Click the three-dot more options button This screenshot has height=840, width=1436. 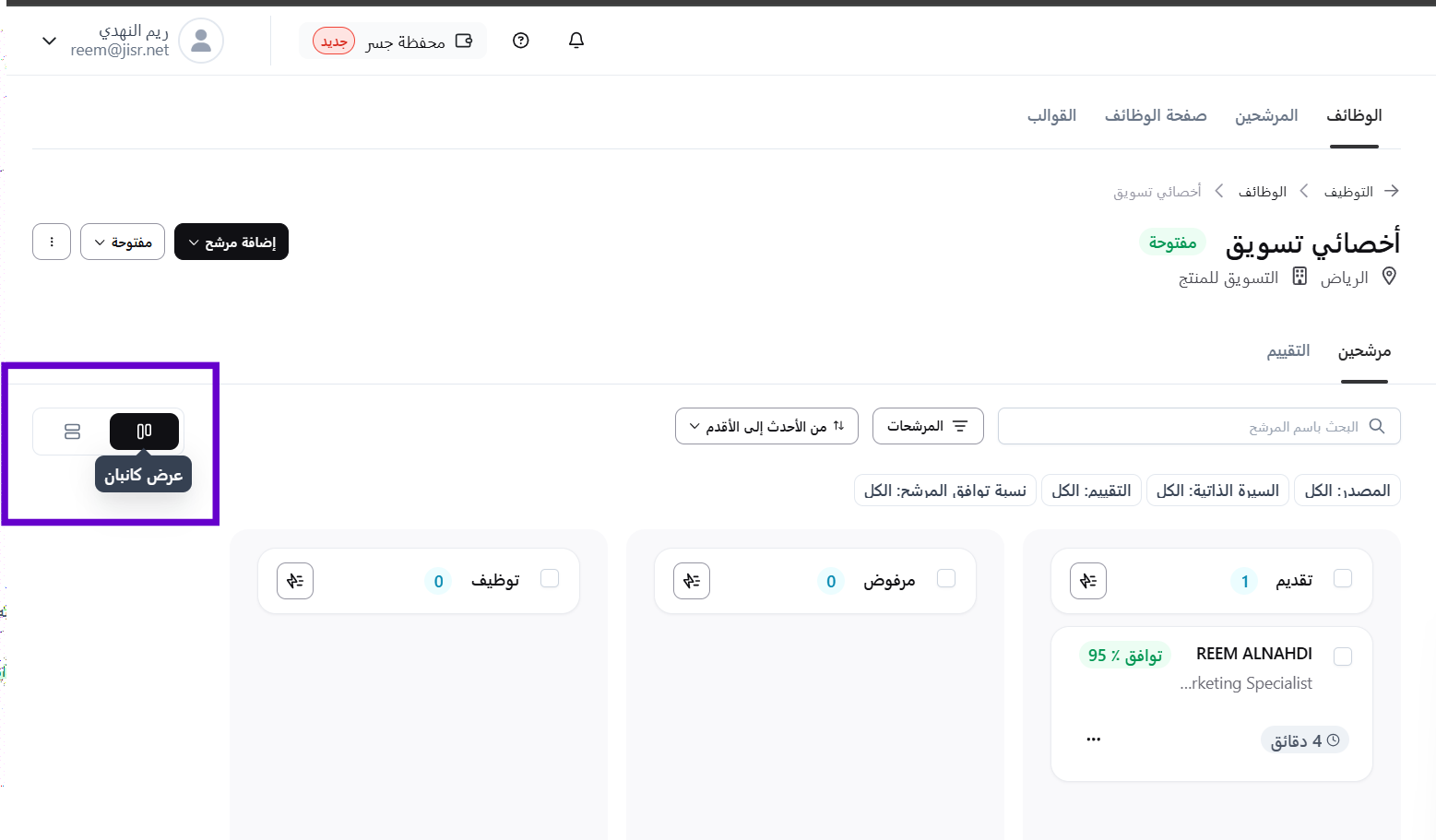click(52, 242)
